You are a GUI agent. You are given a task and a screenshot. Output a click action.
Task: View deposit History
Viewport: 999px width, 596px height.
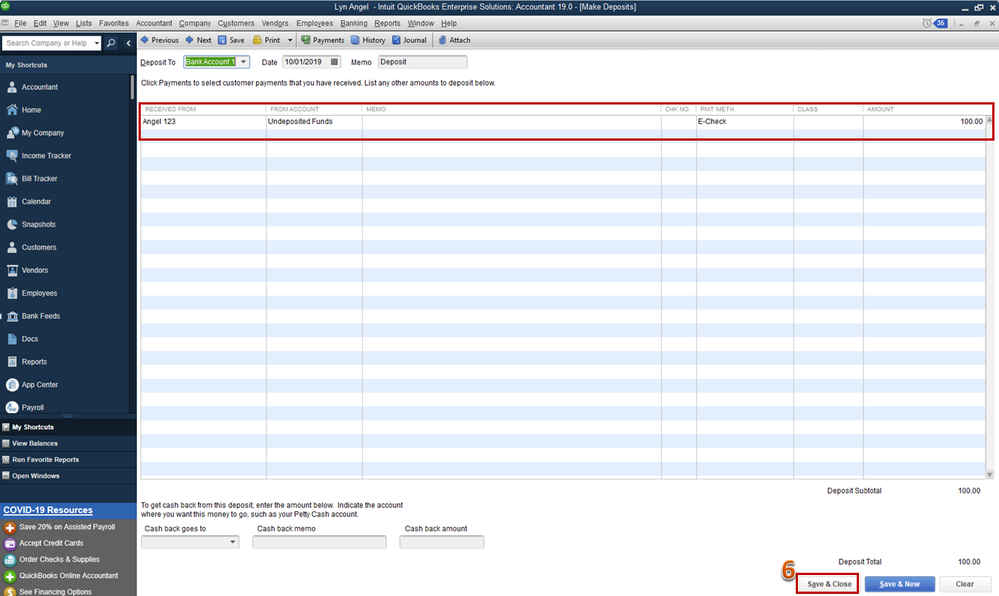[x=368, y=40]
